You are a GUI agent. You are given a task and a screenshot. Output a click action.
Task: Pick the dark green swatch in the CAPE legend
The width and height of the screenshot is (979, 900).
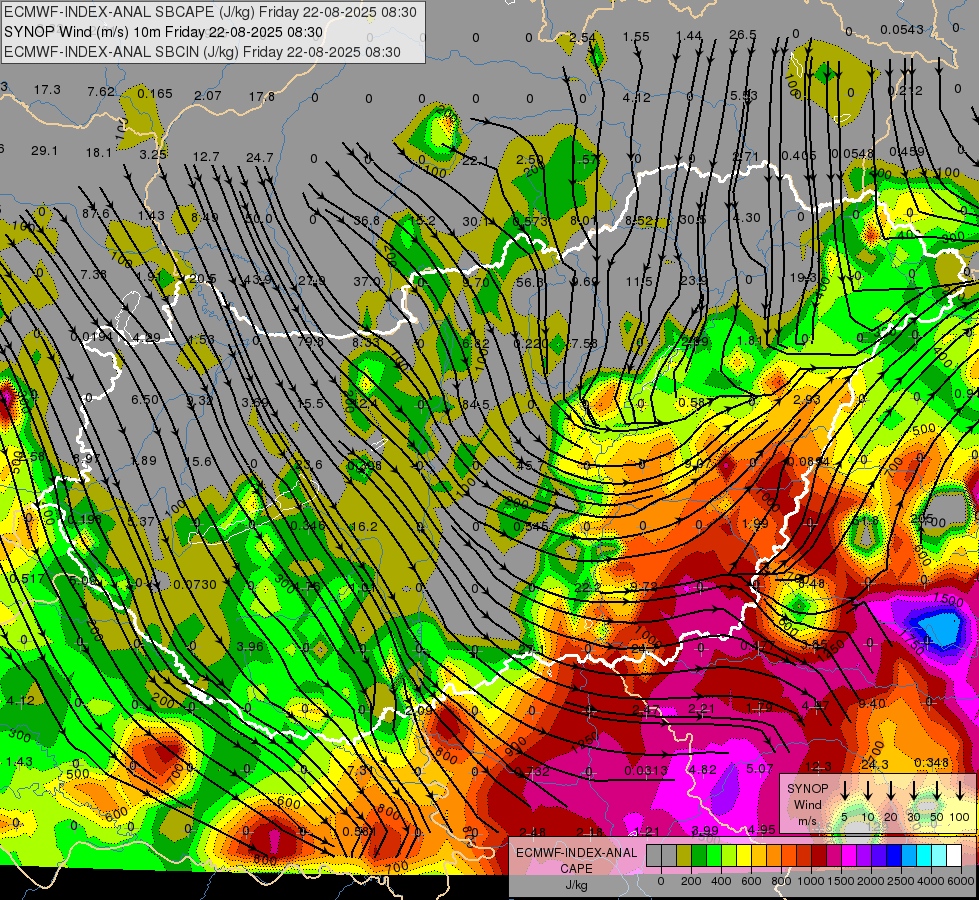[699, 856]
